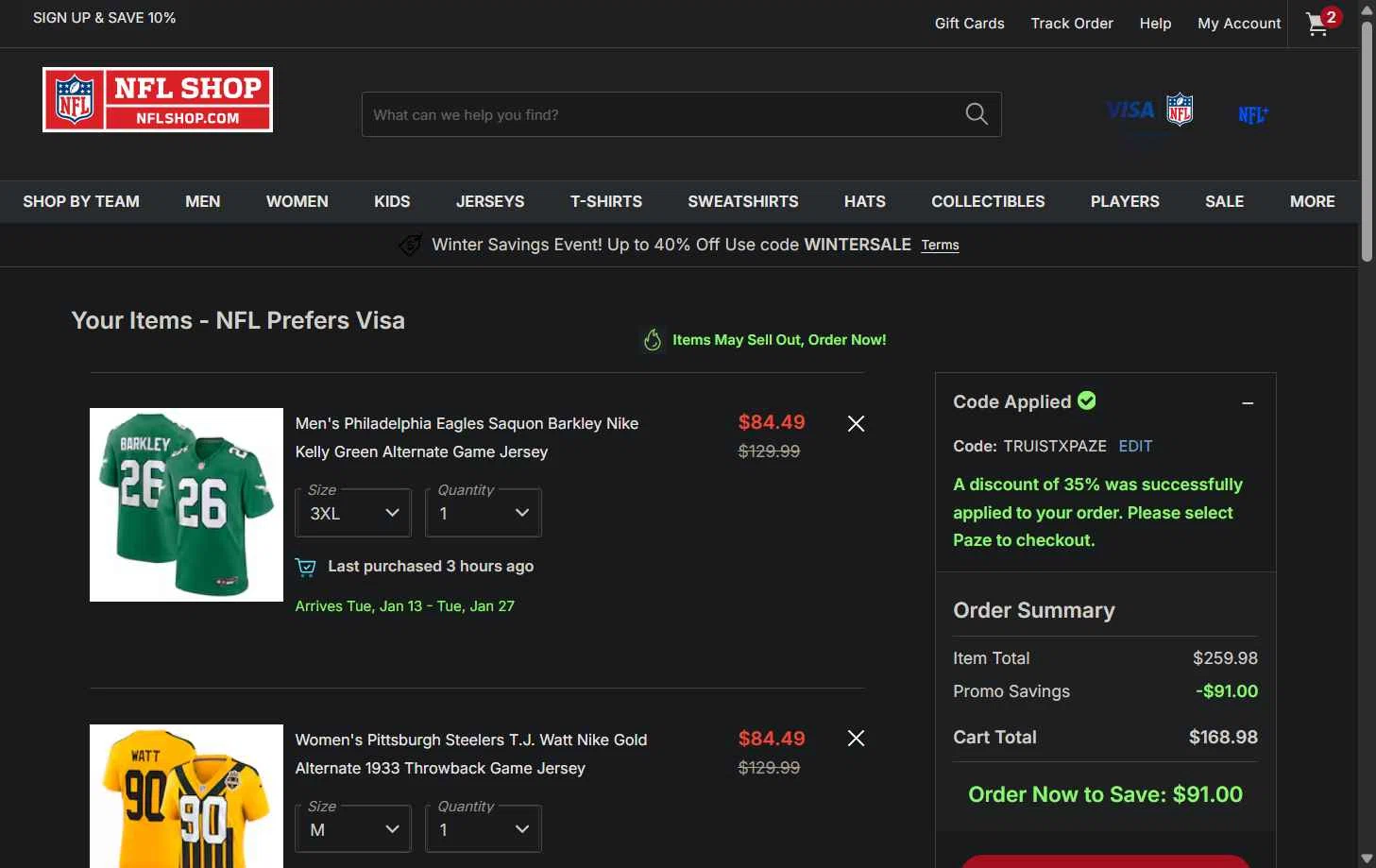Click the search magnifier icon

pos(977,114)
